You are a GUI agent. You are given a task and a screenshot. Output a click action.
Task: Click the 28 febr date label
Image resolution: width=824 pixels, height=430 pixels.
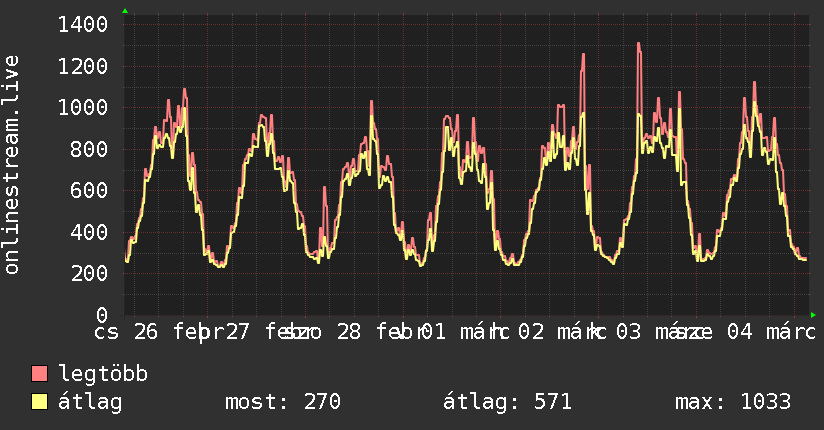click(x=382, y=332)
